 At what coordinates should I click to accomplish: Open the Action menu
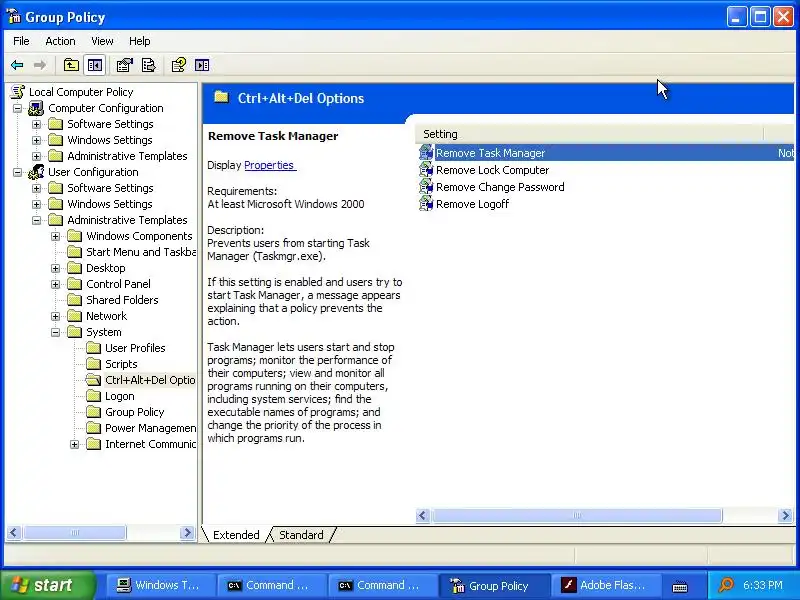point(60,41)
